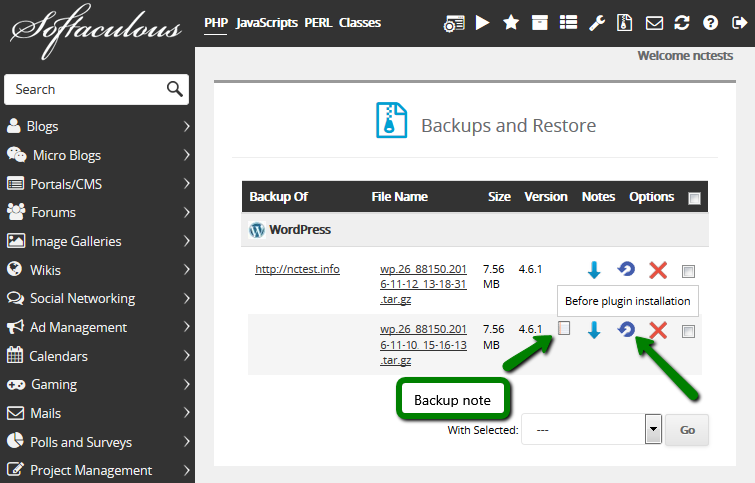Download the 2016-11-12 backup file

[x=594, y=270]
